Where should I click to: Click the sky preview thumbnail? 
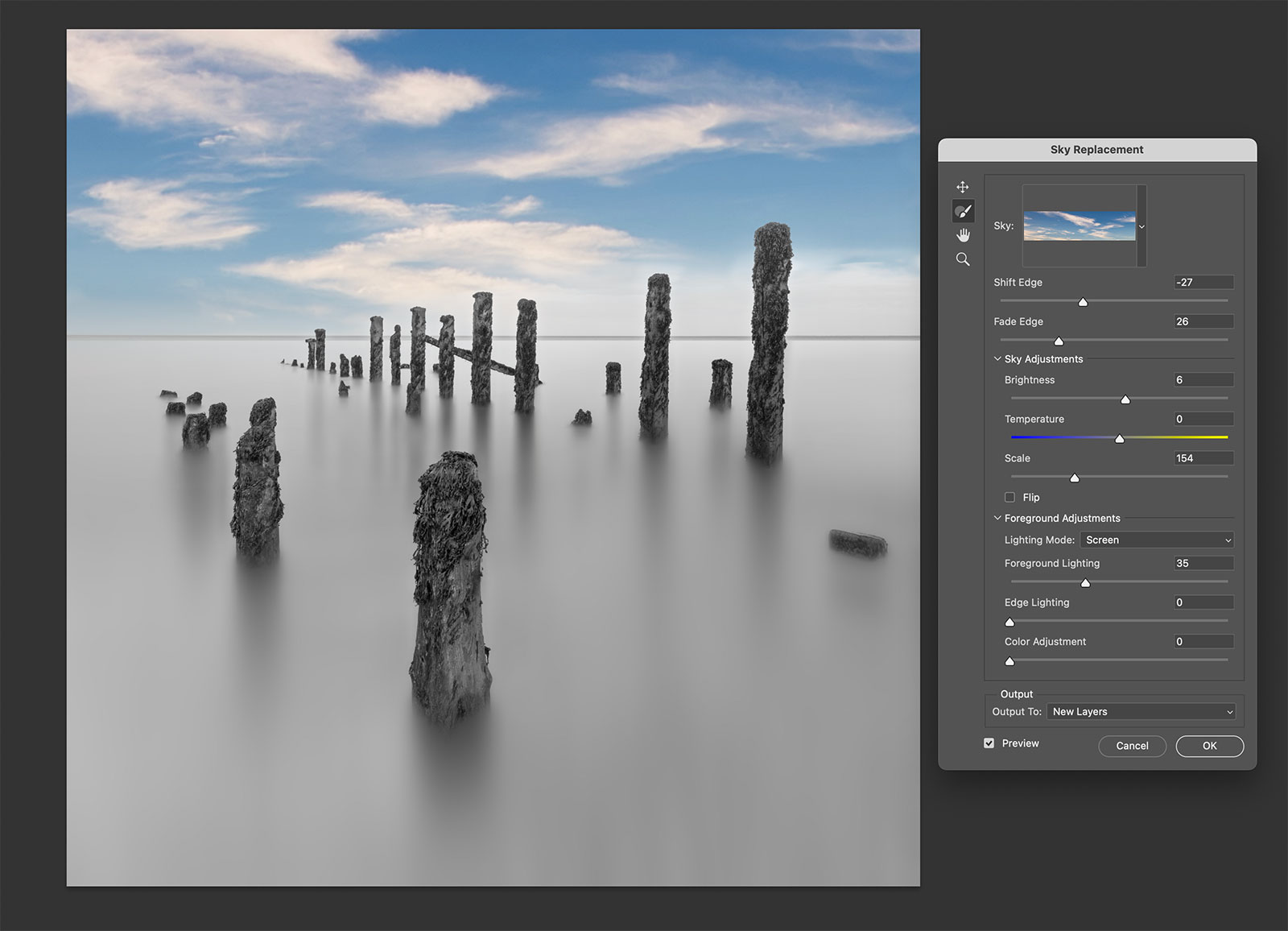click(1080, 226)
